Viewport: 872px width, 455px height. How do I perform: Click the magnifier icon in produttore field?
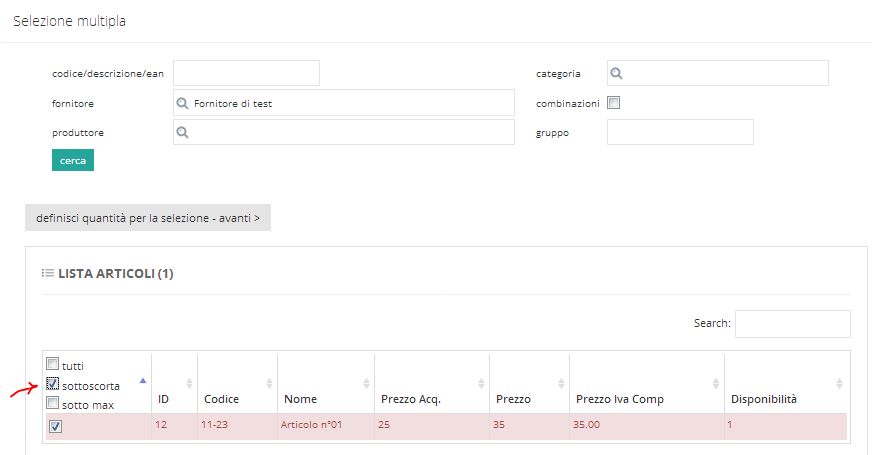point(182,132)
